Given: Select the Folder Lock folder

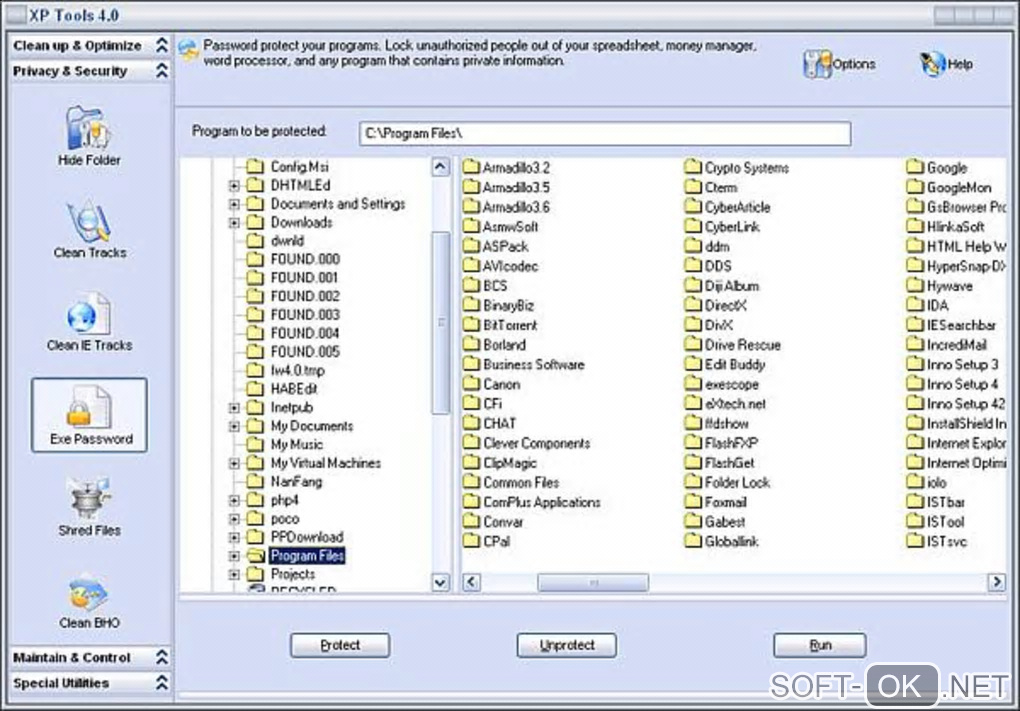Looking at the screenshot, I should (727, 482).
